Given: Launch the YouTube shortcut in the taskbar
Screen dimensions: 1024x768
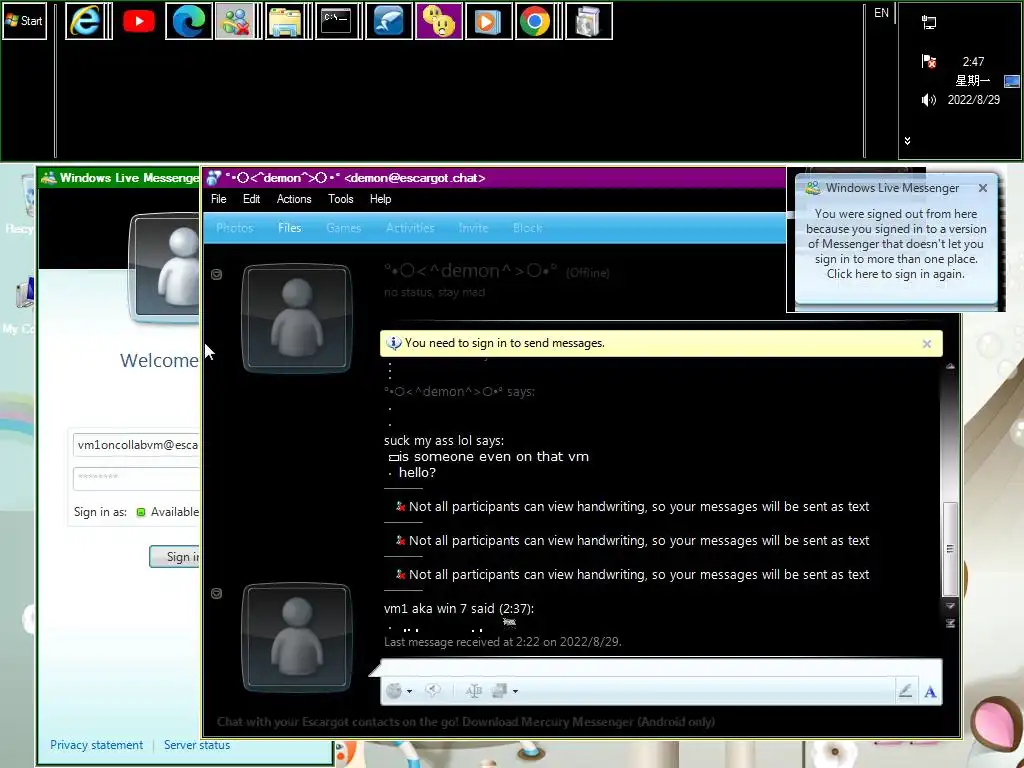Looking at the screenshot, I should 138,21.
